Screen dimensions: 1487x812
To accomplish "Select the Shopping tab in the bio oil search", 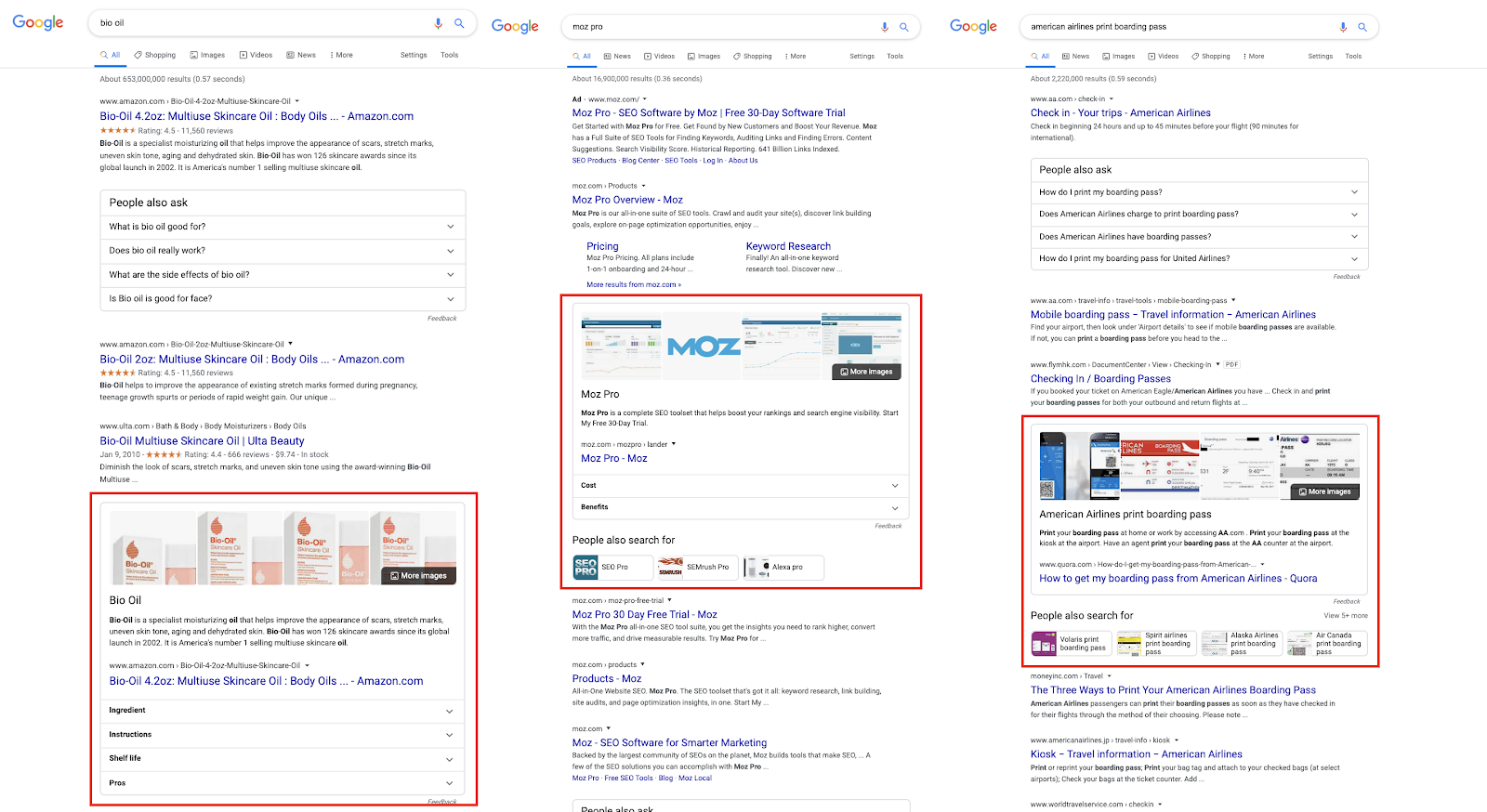I will (x=154, y=55).
